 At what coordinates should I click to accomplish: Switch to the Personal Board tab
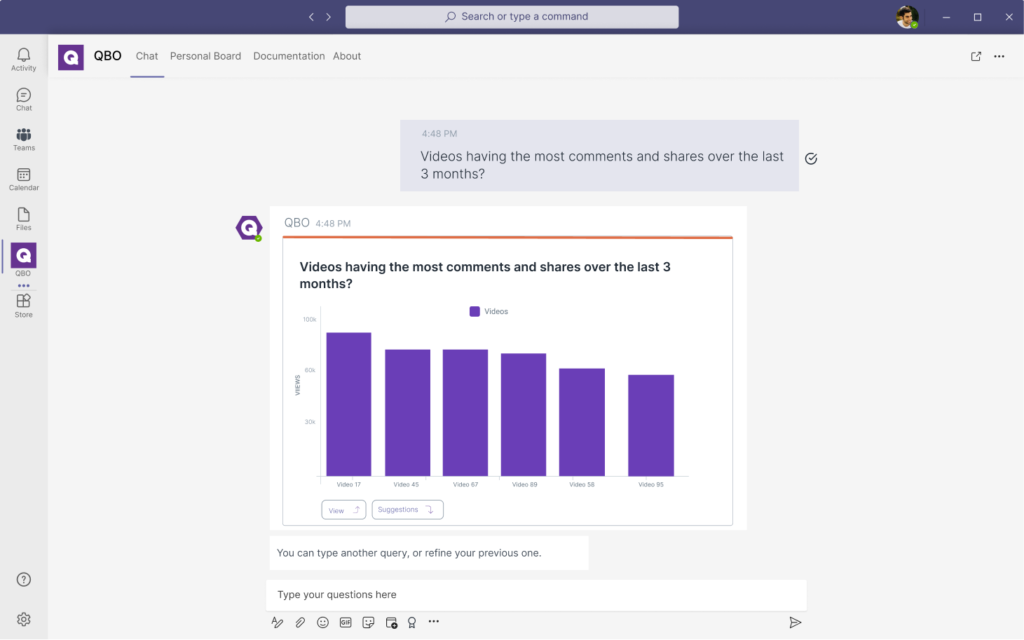(205, 56)
